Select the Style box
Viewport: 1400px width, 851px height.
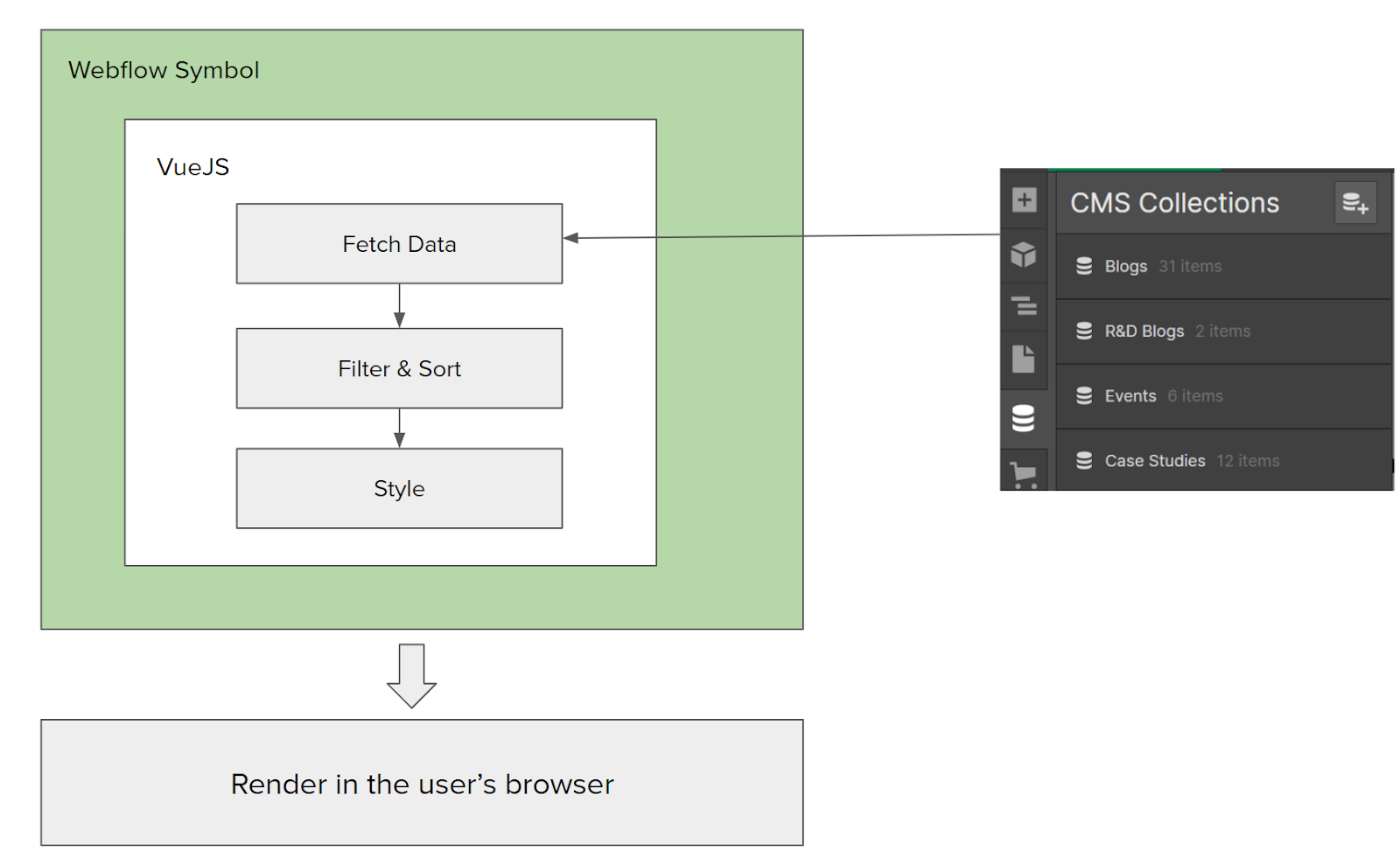[399, 488]
